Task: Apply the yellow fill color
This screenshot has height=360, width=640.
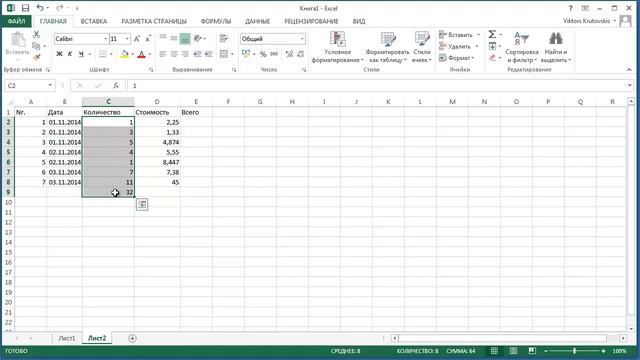Action: coord(124,54)
